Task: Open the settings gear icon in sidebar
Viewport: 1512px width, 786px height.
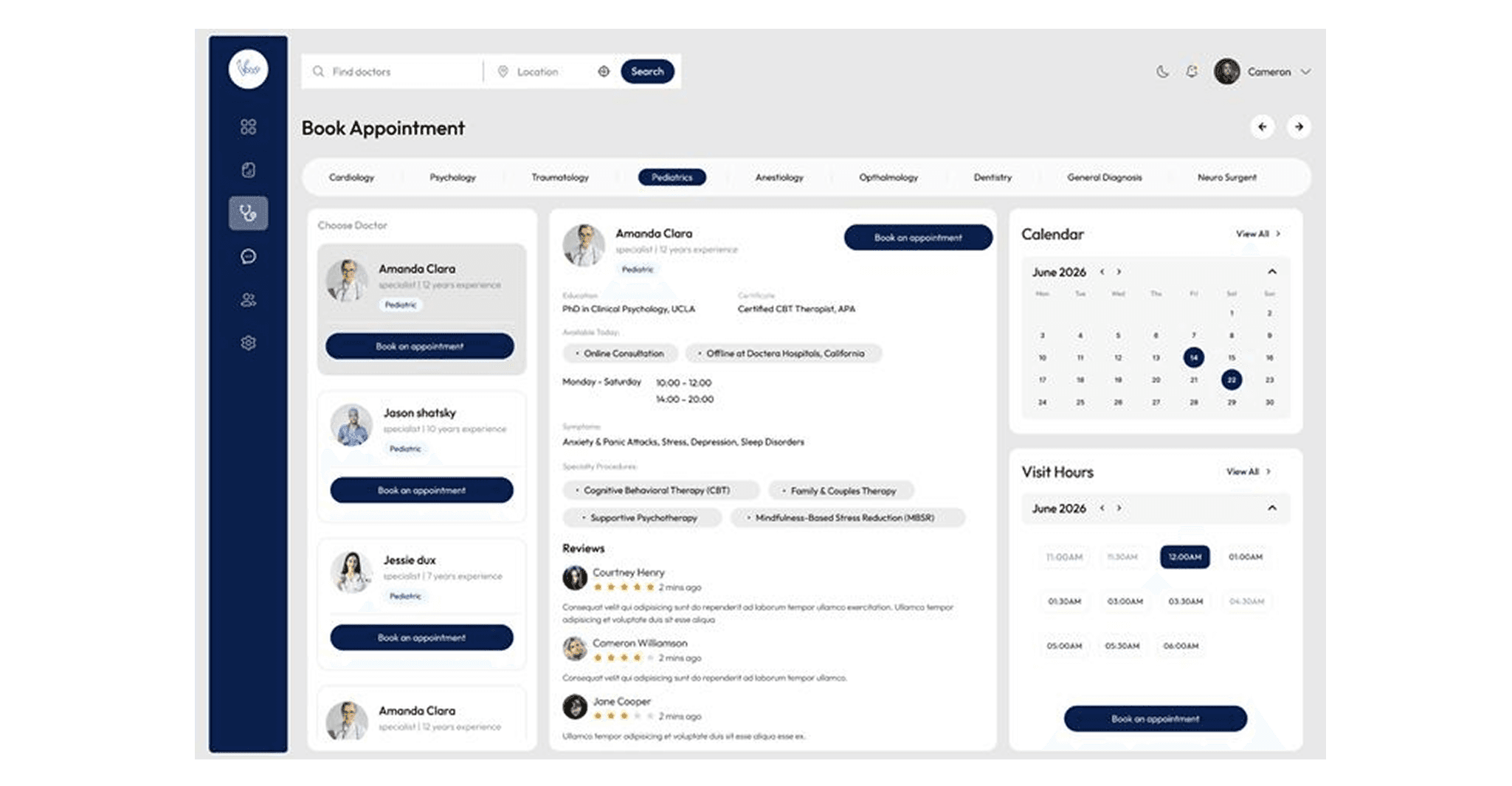Action: pyautogui.click(x=248, y=343)
